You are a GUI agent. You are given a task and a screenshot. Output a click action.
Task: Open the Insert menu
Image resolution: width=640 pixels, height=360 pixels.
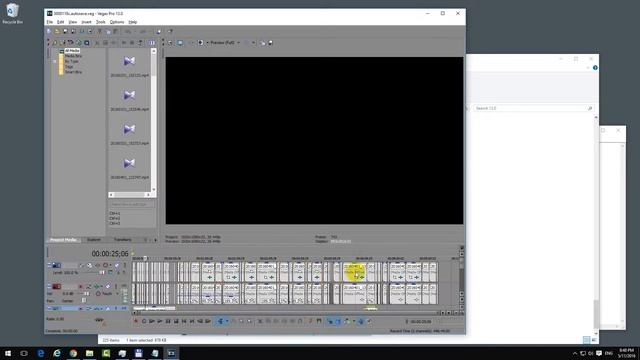[x=86, y=22]
